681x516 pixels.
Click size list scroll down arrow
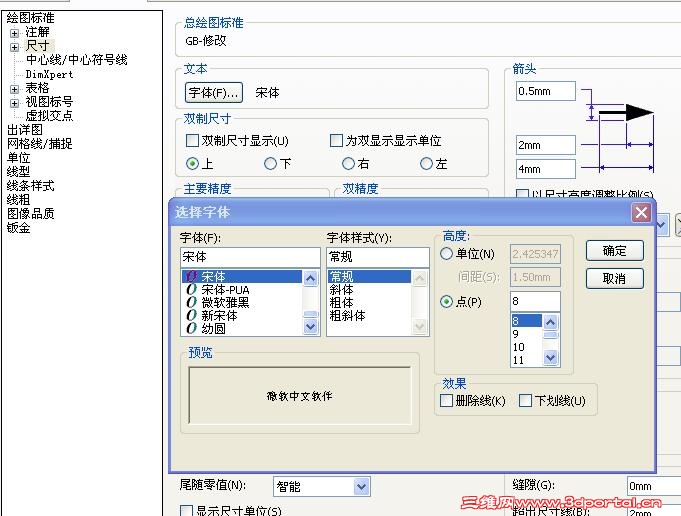point(551,357)
